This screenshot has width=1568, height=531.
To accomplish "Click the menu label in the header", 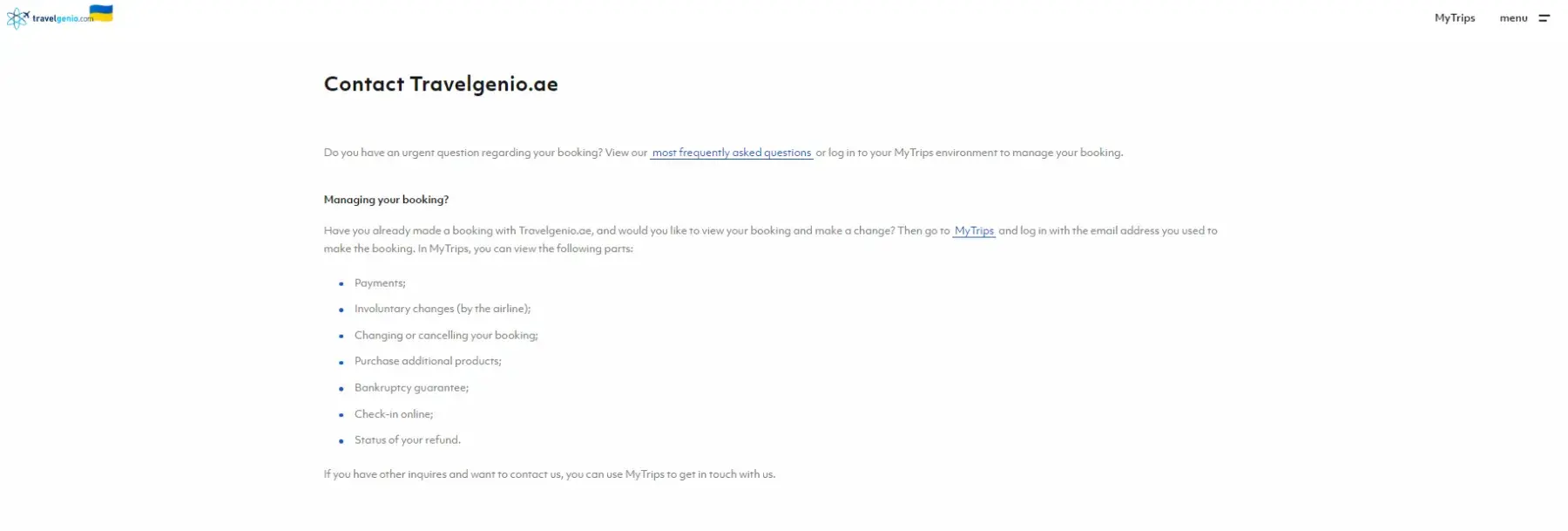I will click(x=1513, y=18).
